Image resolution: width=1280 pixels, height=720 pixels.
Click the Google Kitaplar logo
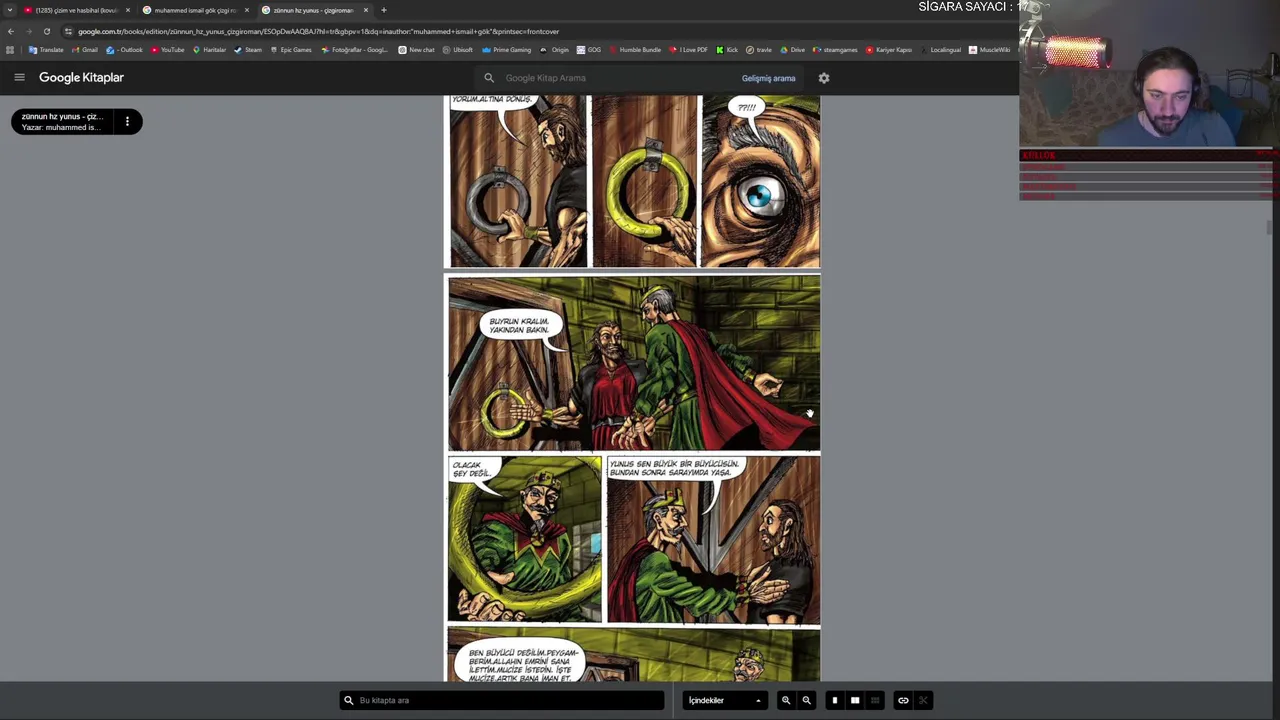pos(81,77)
